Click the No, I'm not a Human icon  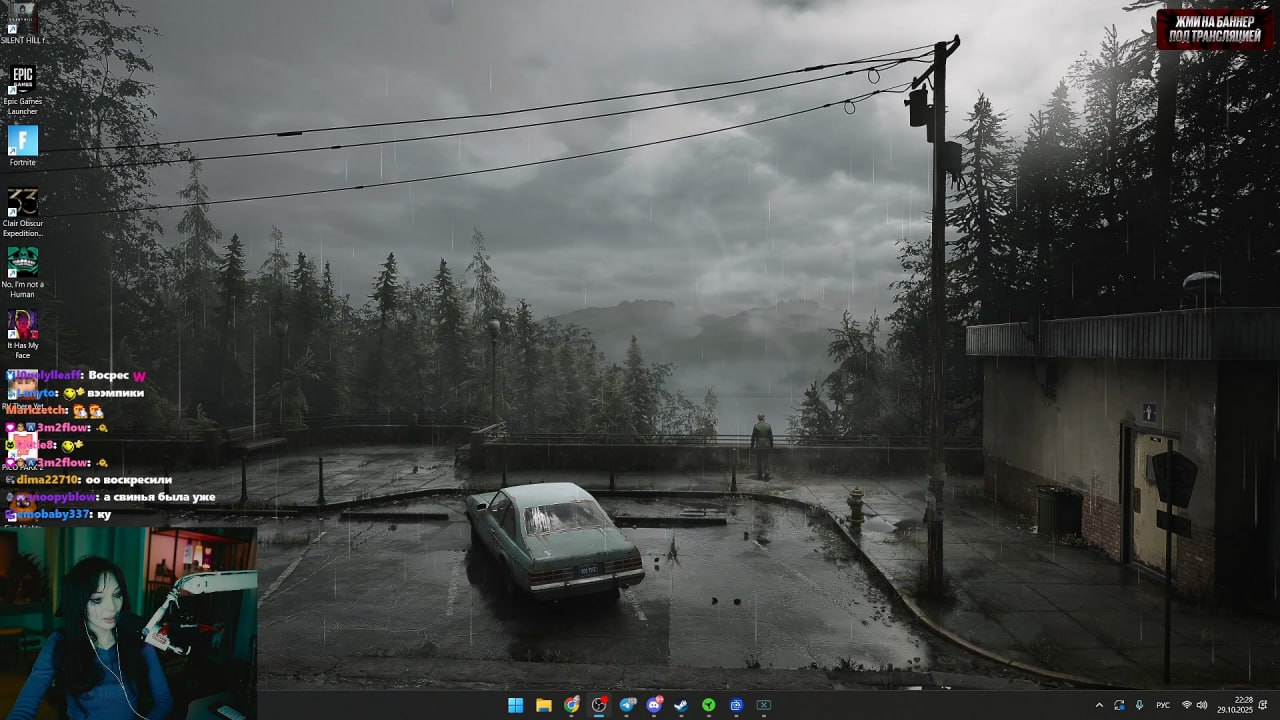(22, 272)
